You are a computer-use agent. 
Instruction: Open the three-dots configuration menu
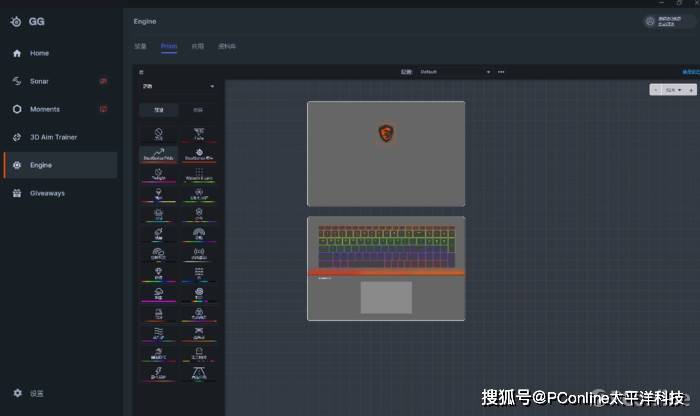click(501, 72)
